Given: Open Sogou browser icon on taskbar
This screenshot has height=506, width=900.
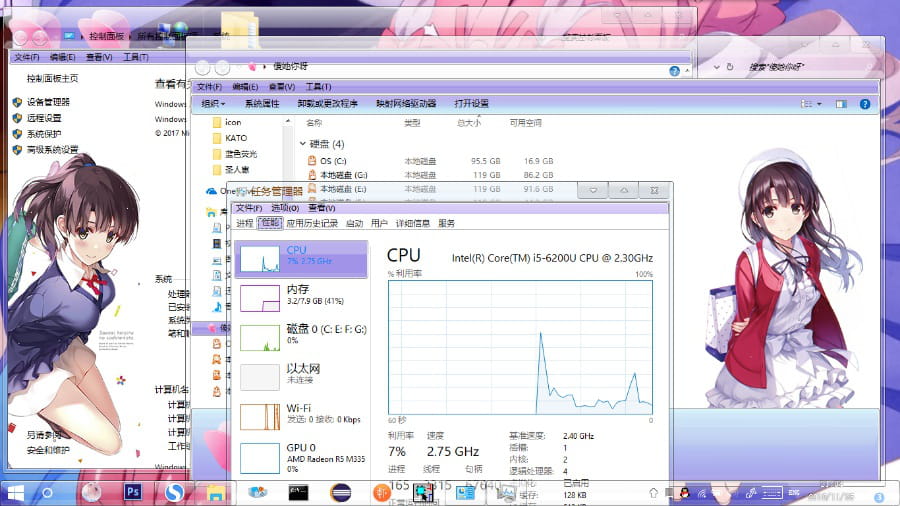Looking at the screenshot, I should tap(174, 492).
